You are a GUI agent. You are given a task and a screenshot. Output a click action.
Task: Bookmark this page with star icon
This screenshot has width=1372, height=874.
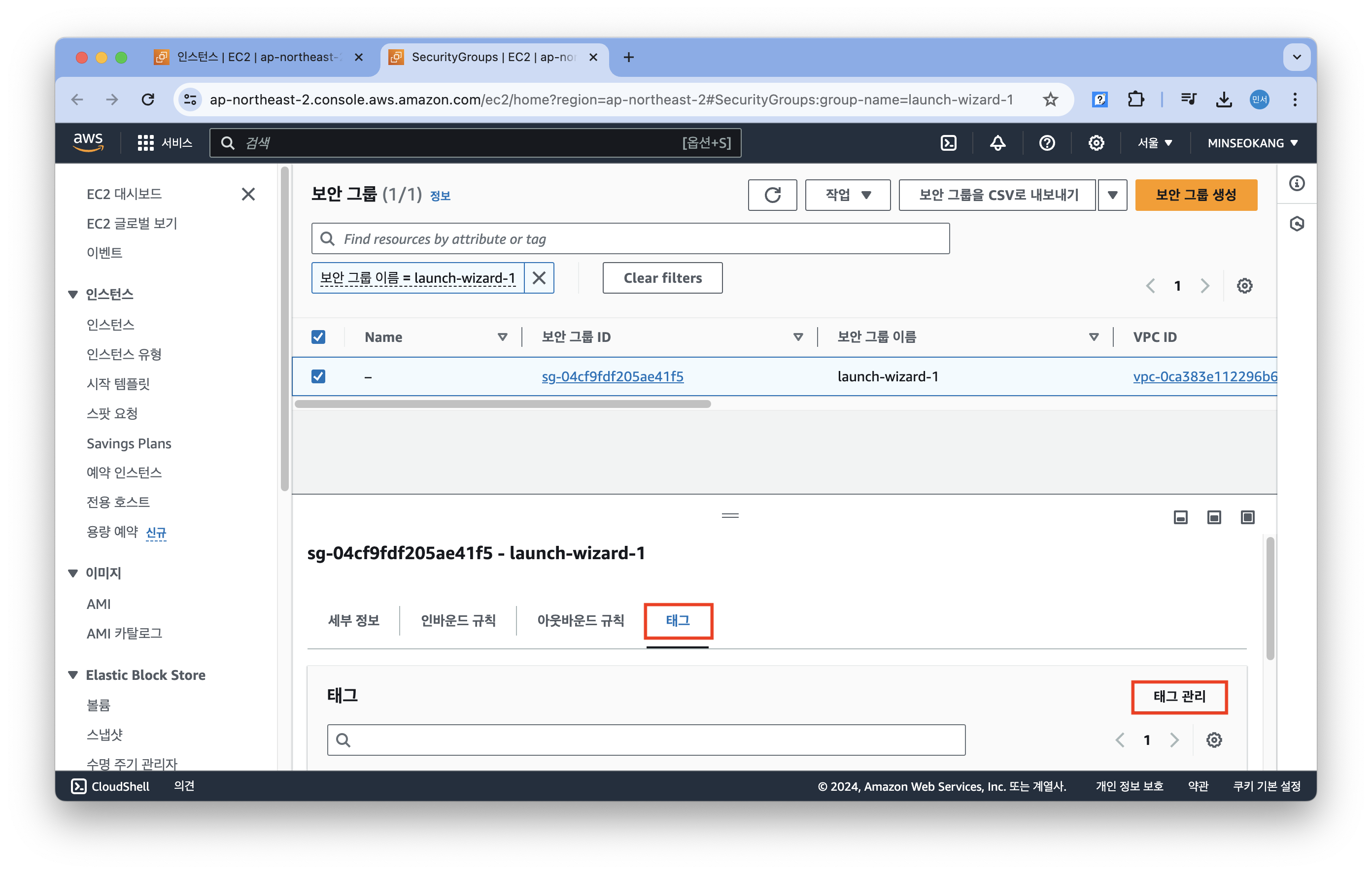(1050, 100)
